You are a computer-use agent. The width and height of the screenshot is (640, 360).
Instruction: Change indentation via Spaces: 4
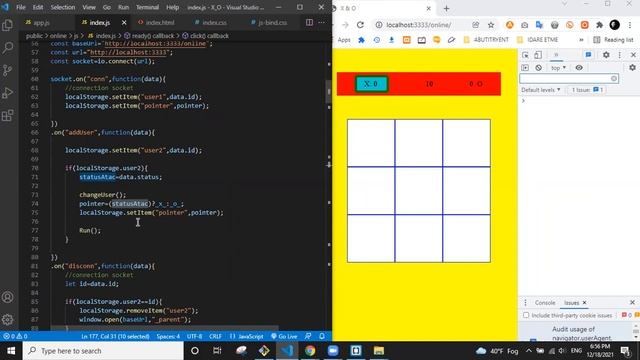(x=168, y=336)
